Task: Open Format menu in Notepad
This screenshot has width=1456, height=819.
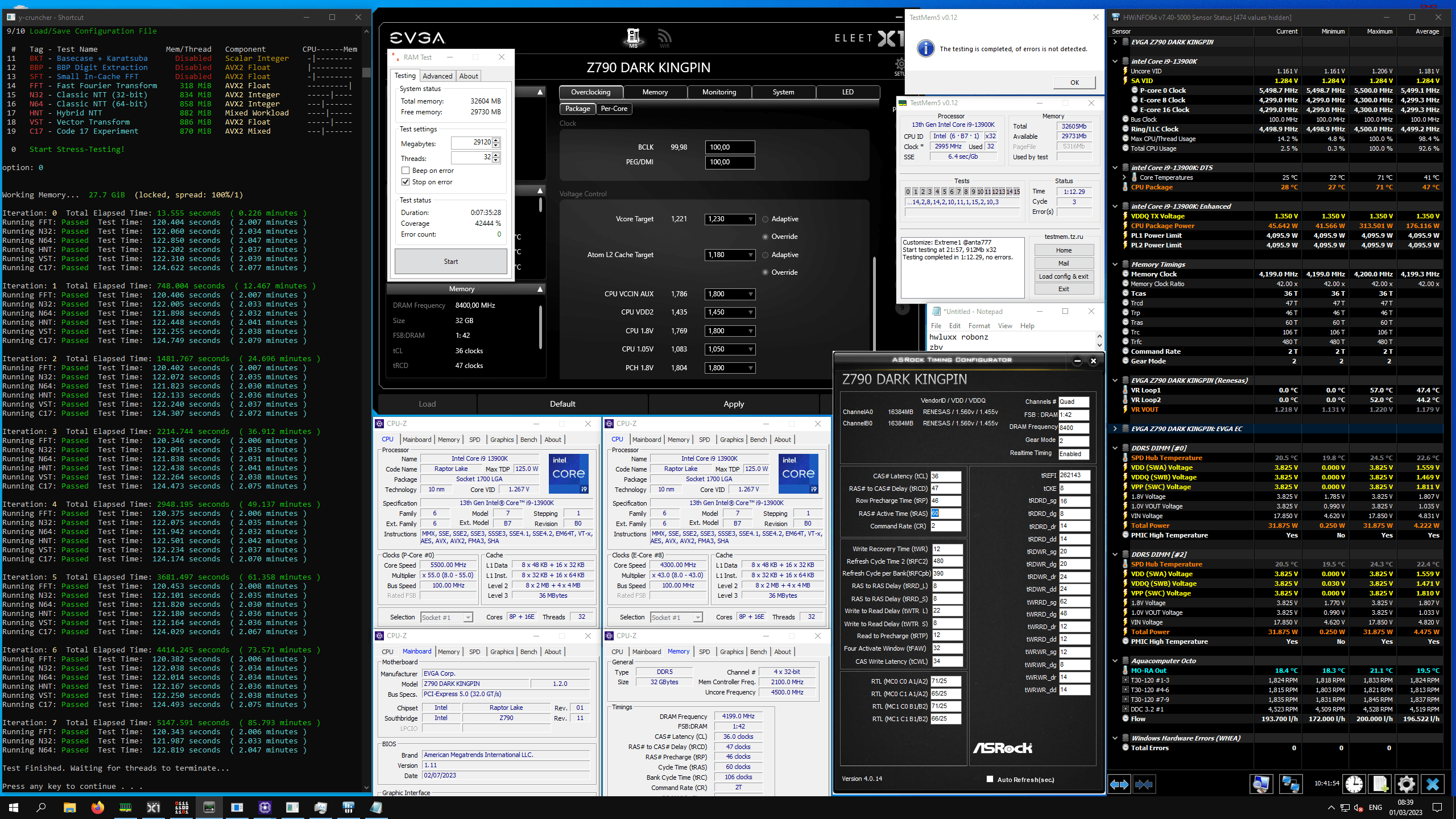Action: [979, 326]
